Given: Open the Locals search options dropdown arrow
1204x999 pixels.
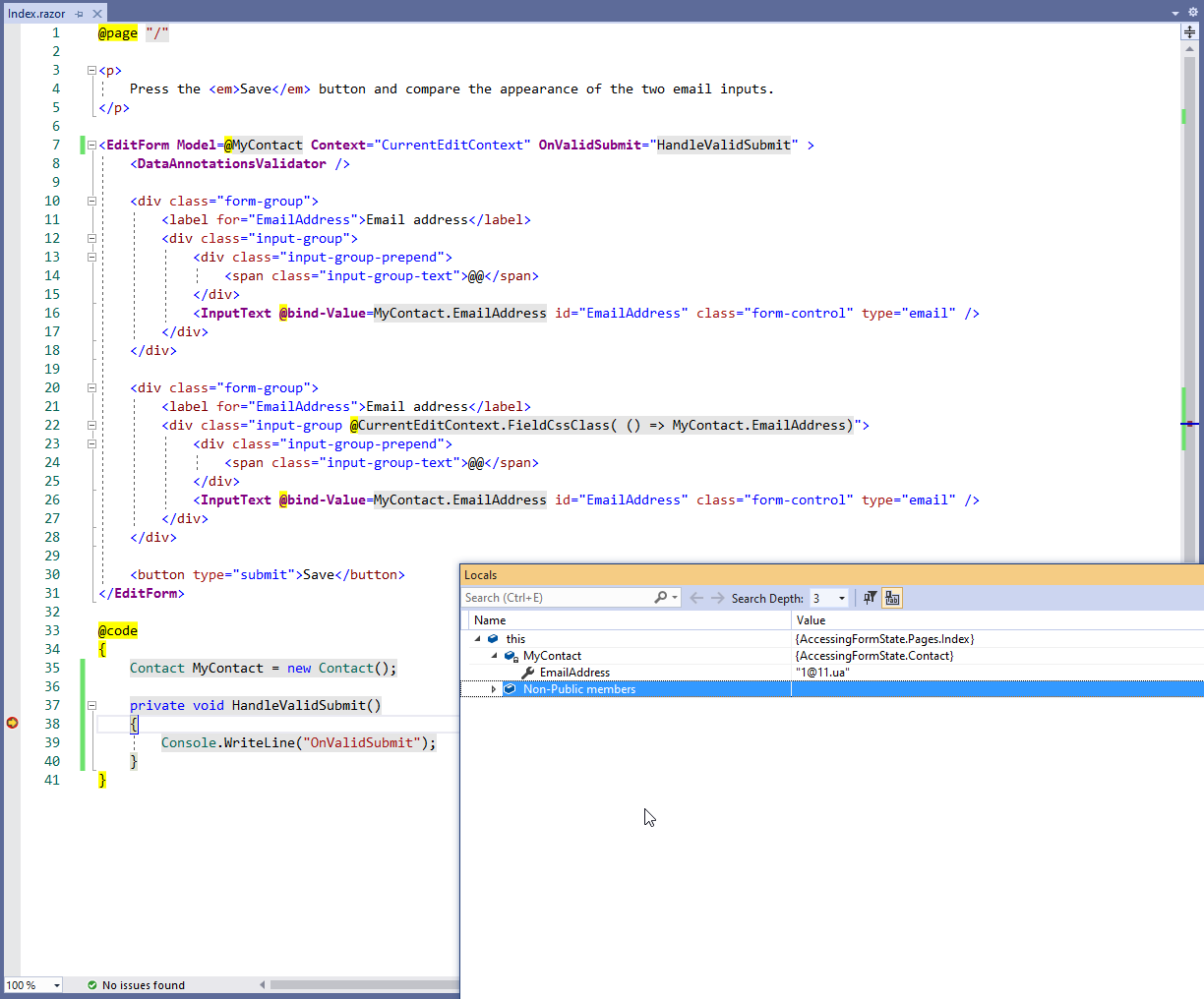Looking at the screenshot, I should [x=675, y=598].
